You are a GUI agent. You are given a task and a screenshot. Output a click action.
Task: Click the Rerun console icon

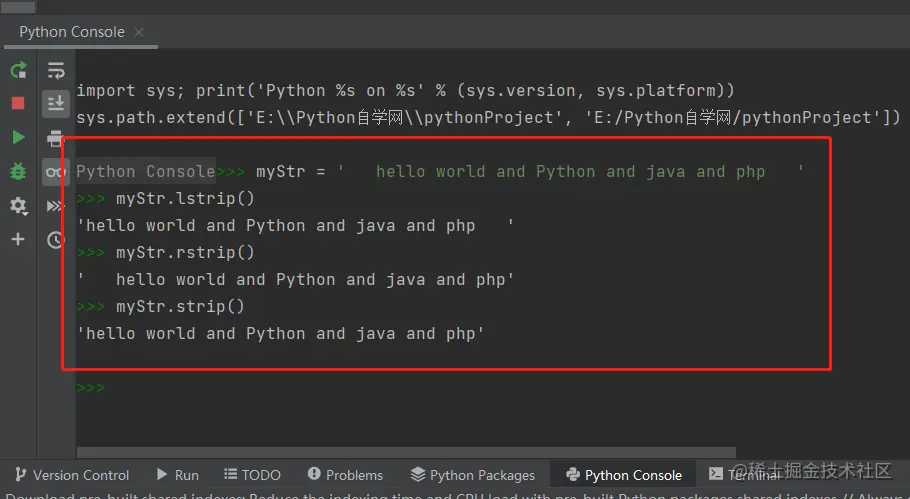pyautogui.click(x=18, y=70)
